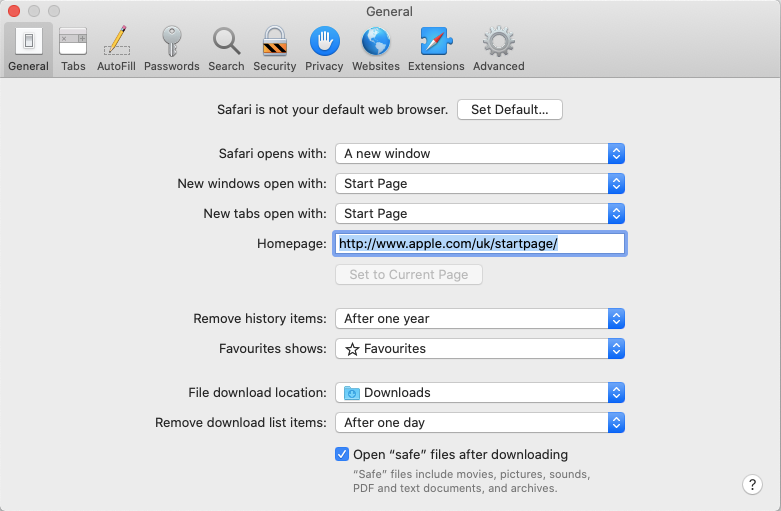This screenshot has height=511, width=781.
Task: Untick Open "safe" files after downloading
Action: (342, 454)
